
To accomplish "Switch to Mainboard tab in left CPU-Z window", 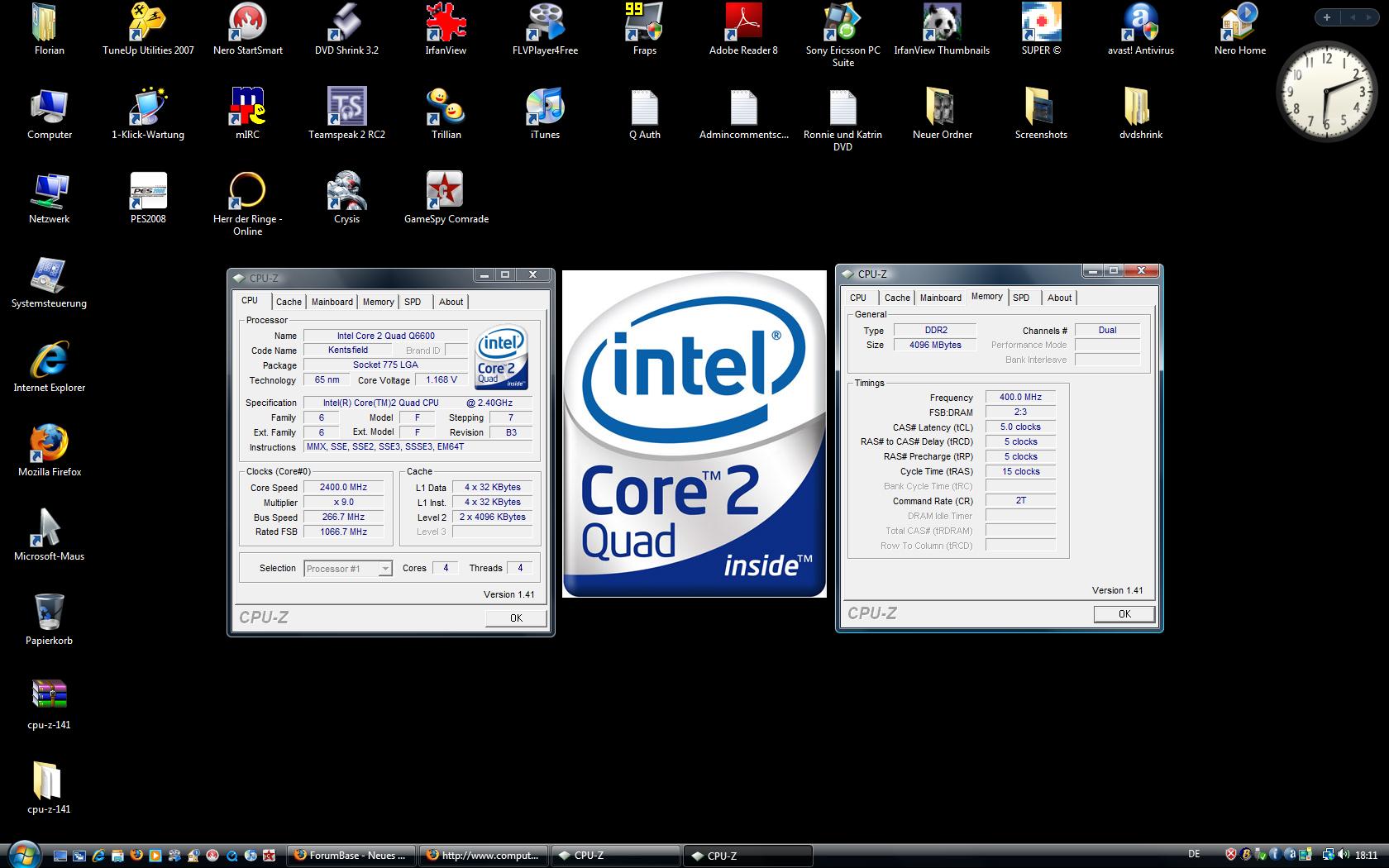I will pos(332,302).
